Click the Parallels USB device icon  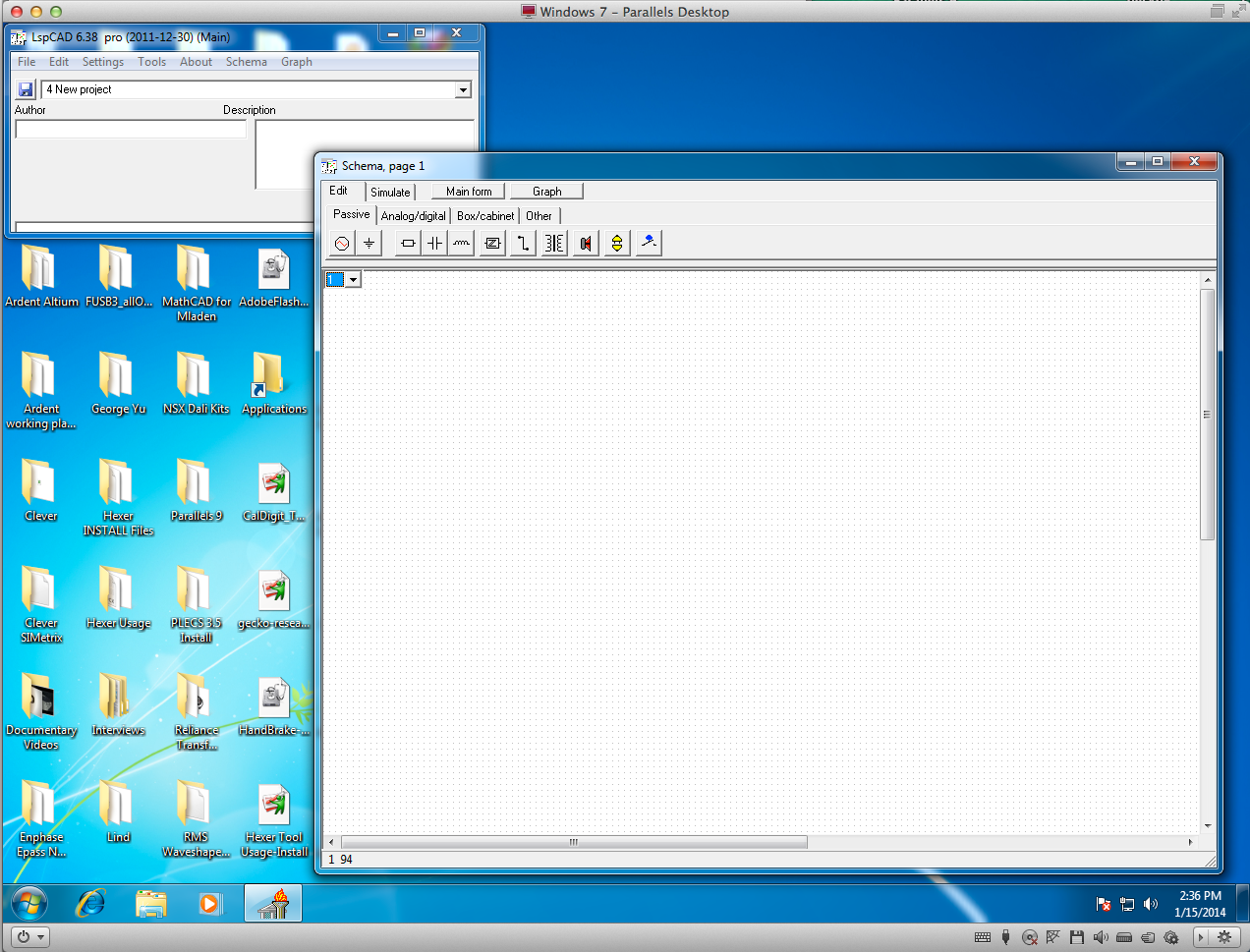click(1005, 937)
